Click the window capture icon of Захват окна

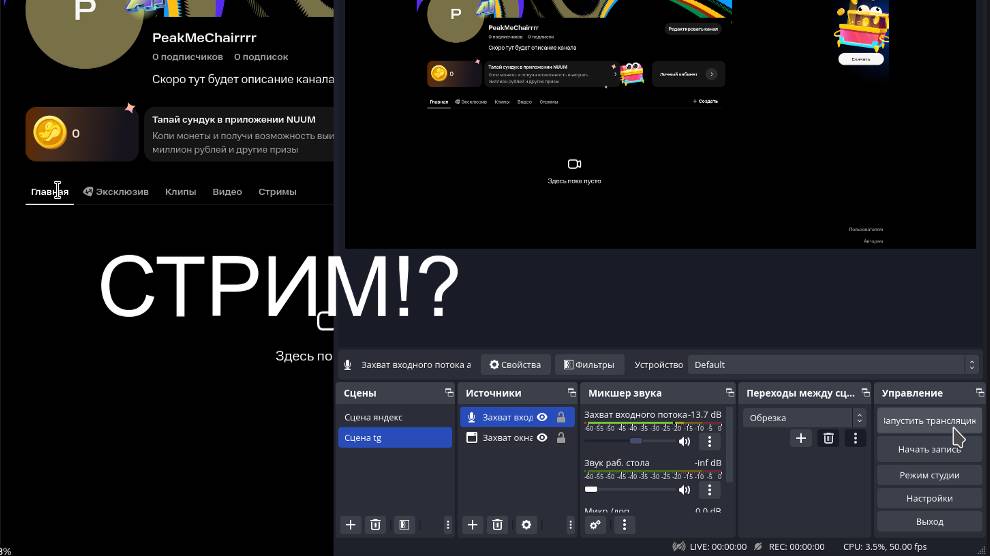[x=472, y=437]
